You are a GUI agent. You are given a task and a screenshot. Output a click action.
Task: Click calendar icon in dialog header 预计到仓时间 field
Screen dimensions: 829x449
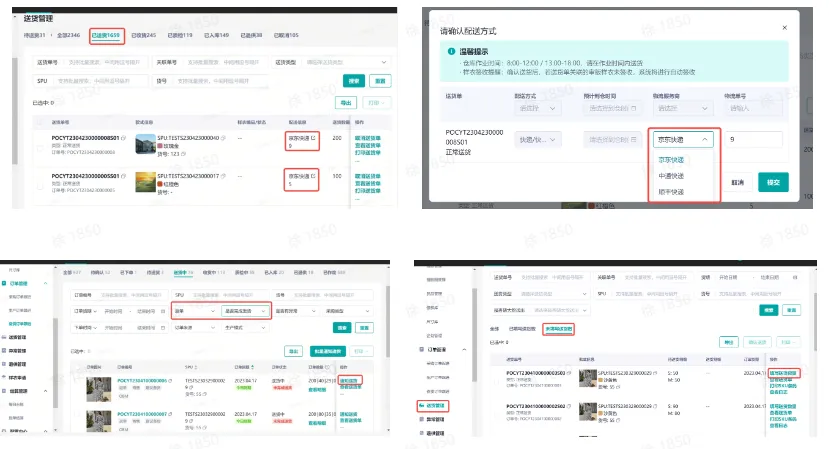pos(633,108)
